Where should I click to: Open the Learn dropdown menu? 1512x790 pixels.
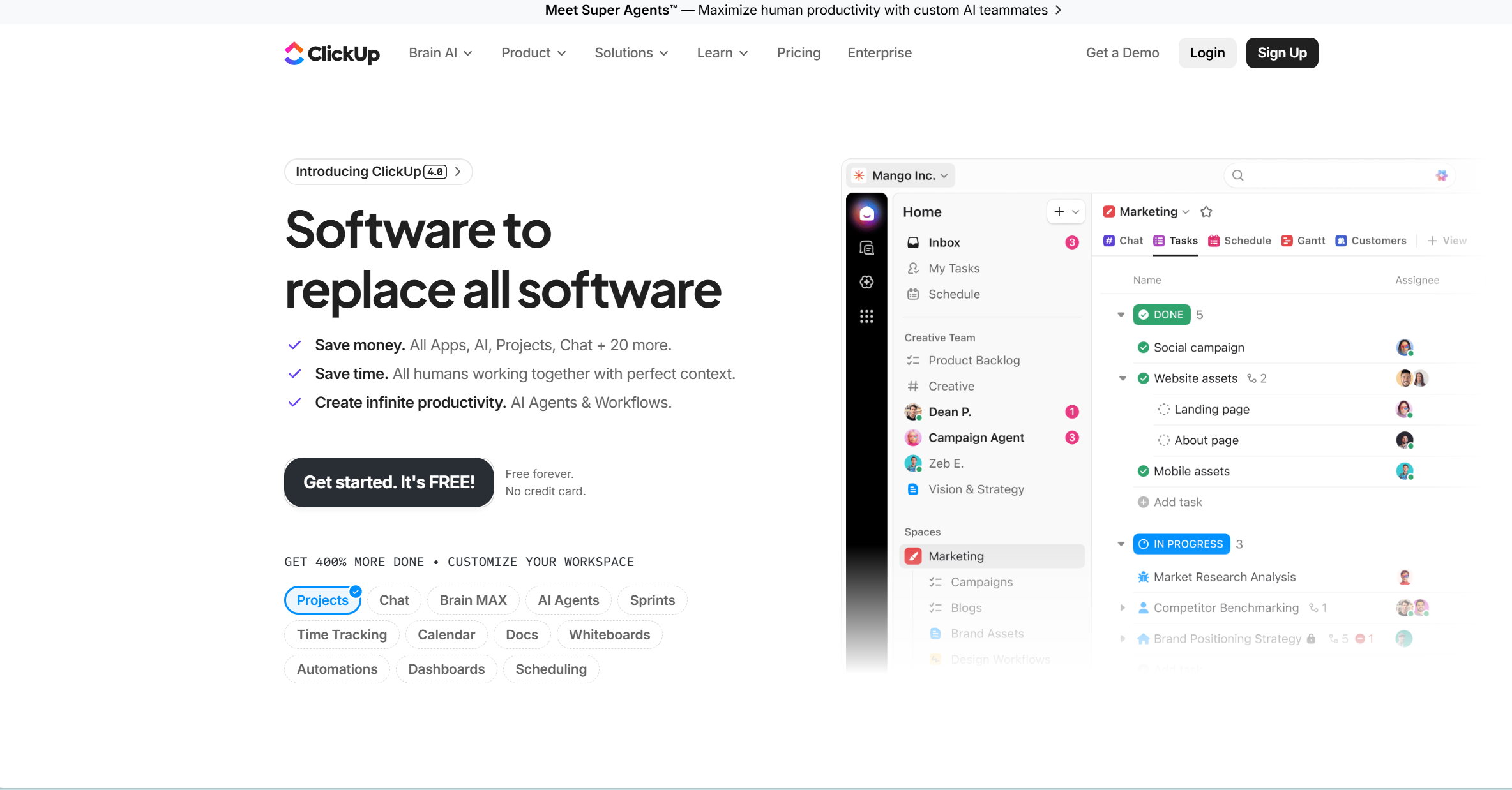[x=722, y=53]
